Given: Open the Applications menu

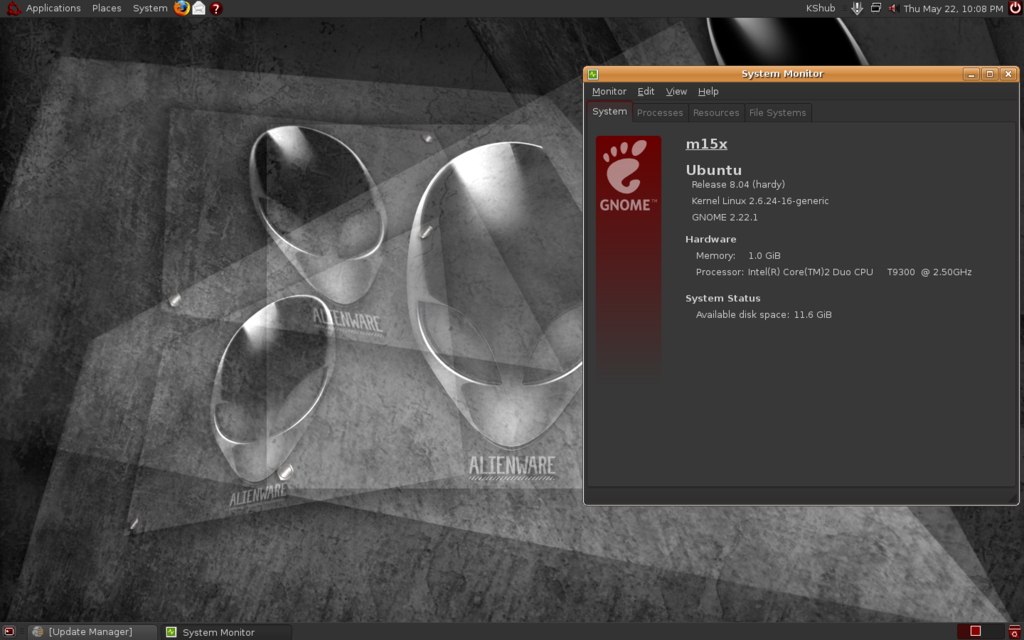Looking at the screenshot, I should (54, 8).
